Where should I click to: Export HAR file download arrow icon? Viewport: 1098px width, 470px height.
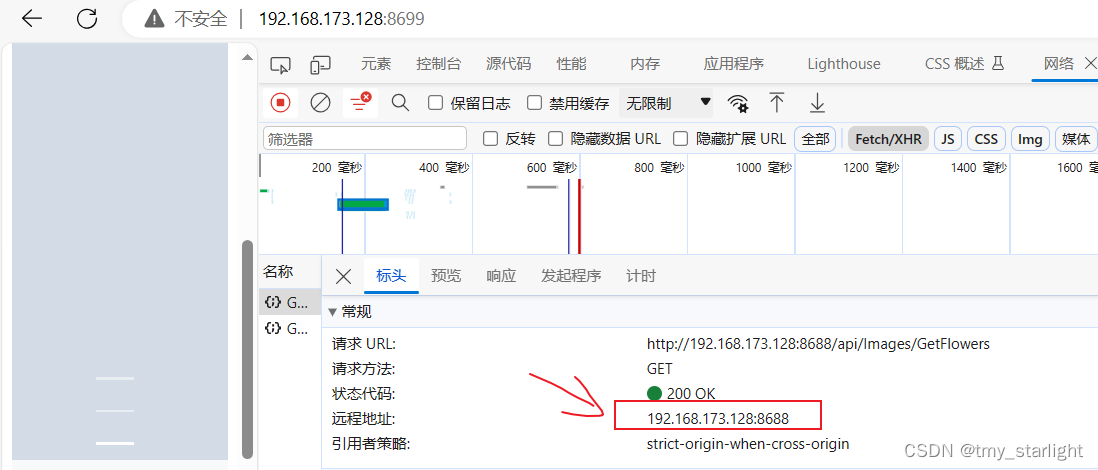pos(816,103)
